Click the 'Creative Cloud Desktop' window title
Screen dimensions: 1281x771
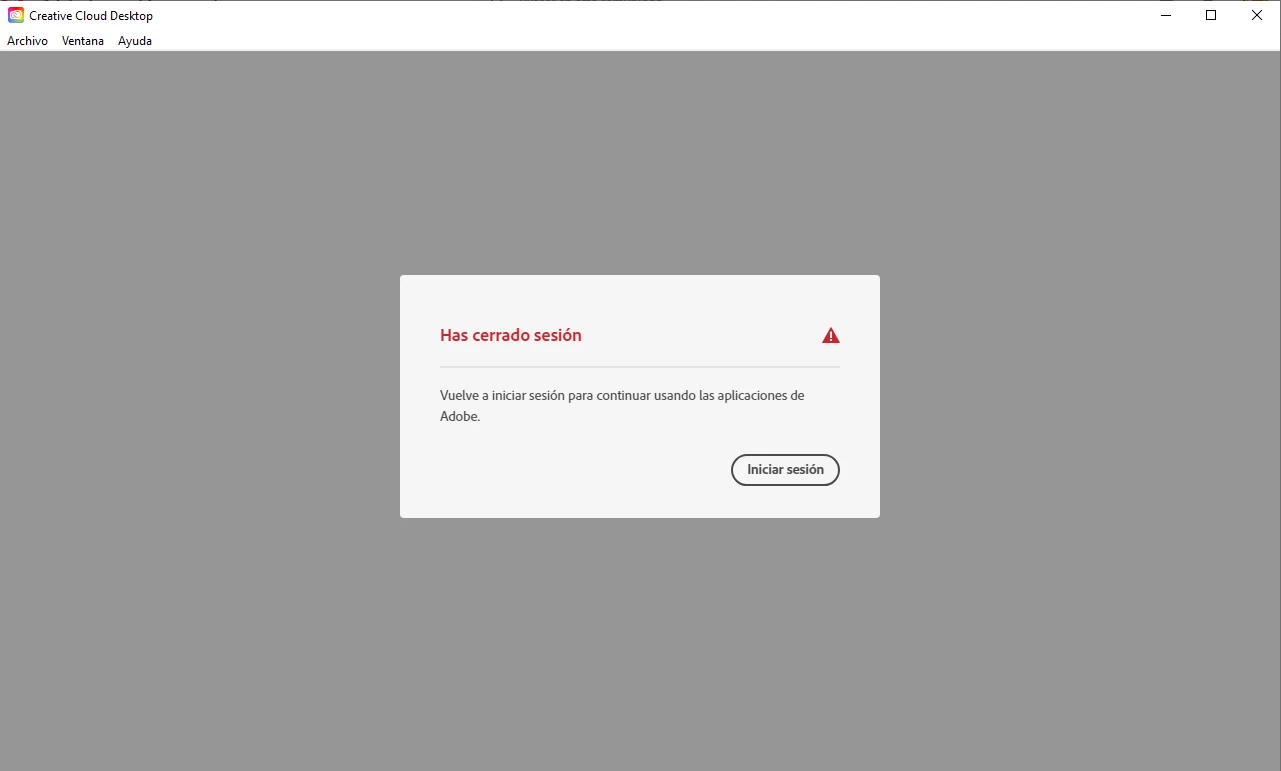point(91,16)
